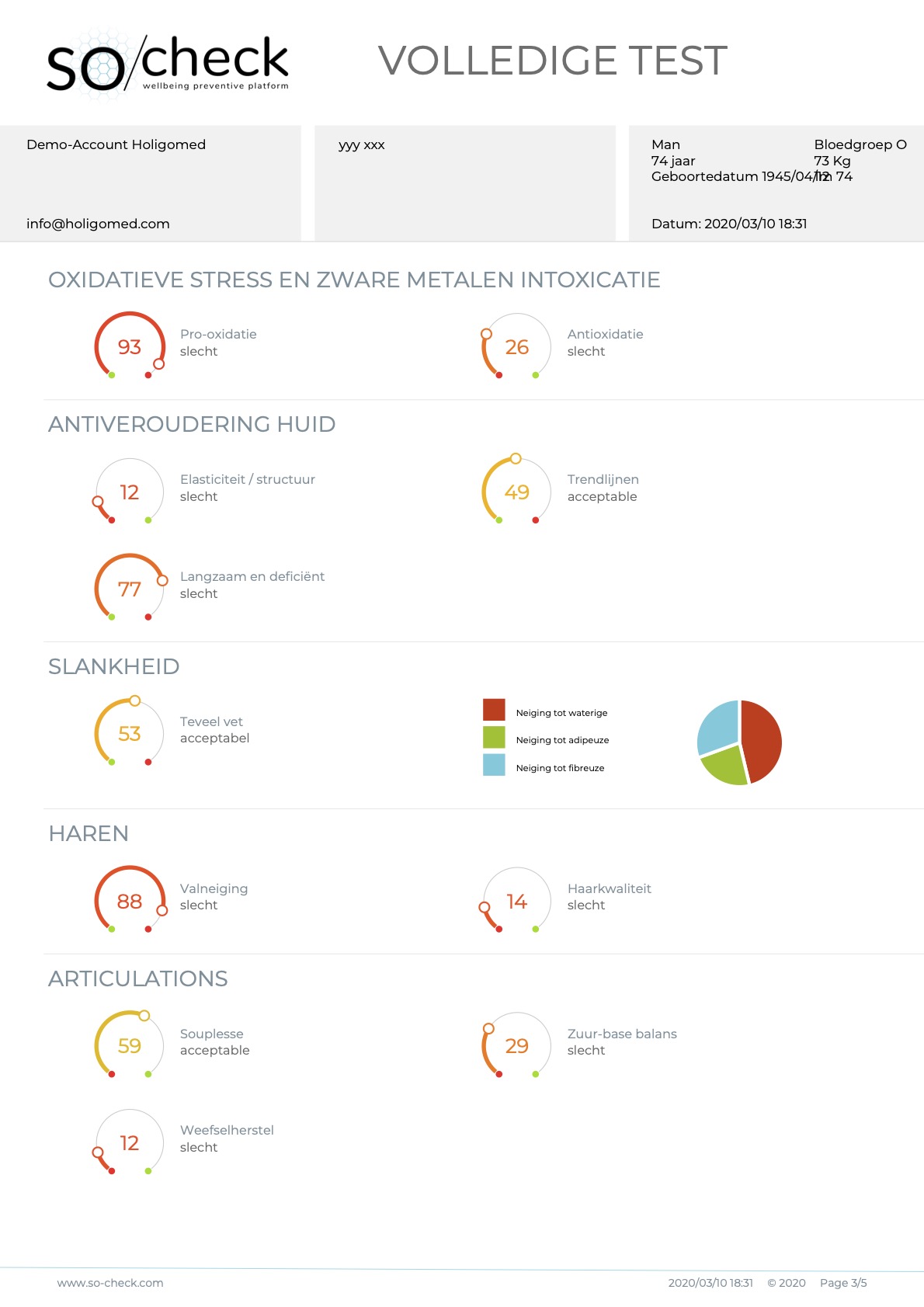Click the Antioxidatie gauge showing 26
Image resolution: width=924 pixels, height=1307 pixels.
click(516, 347)
